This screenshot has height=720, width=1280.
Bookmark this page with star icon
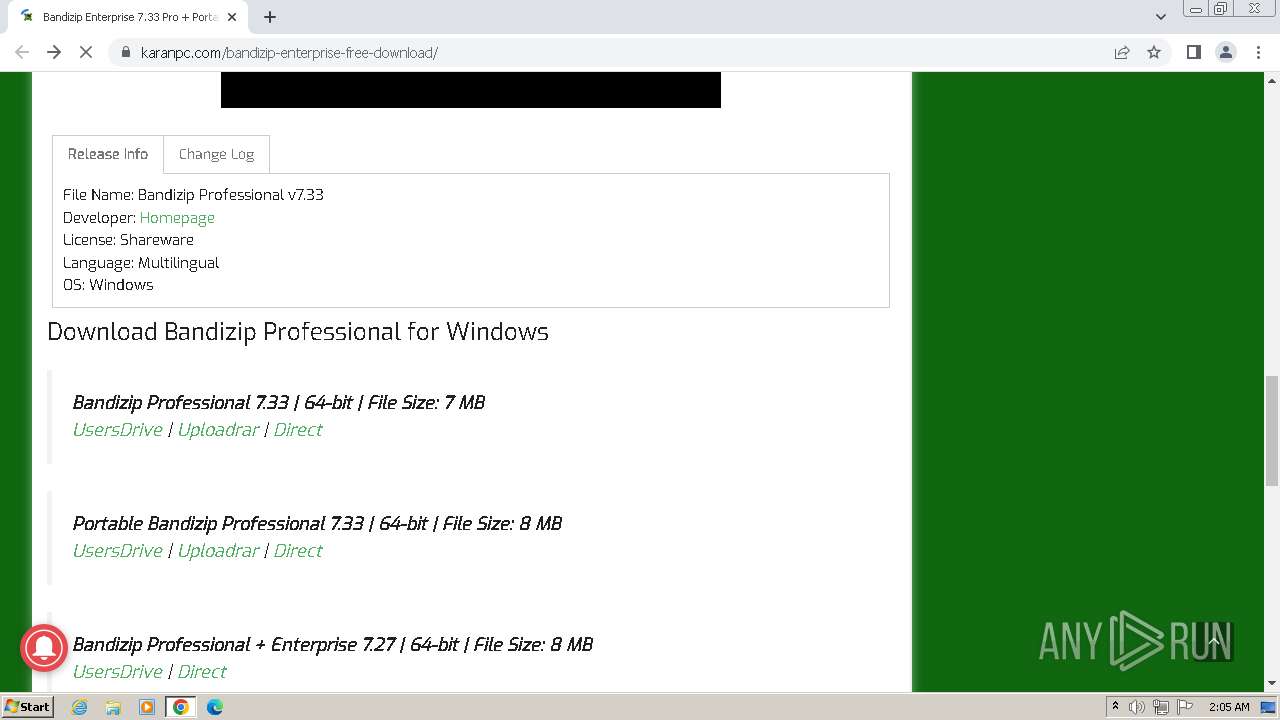click(x=1154, y=52)
